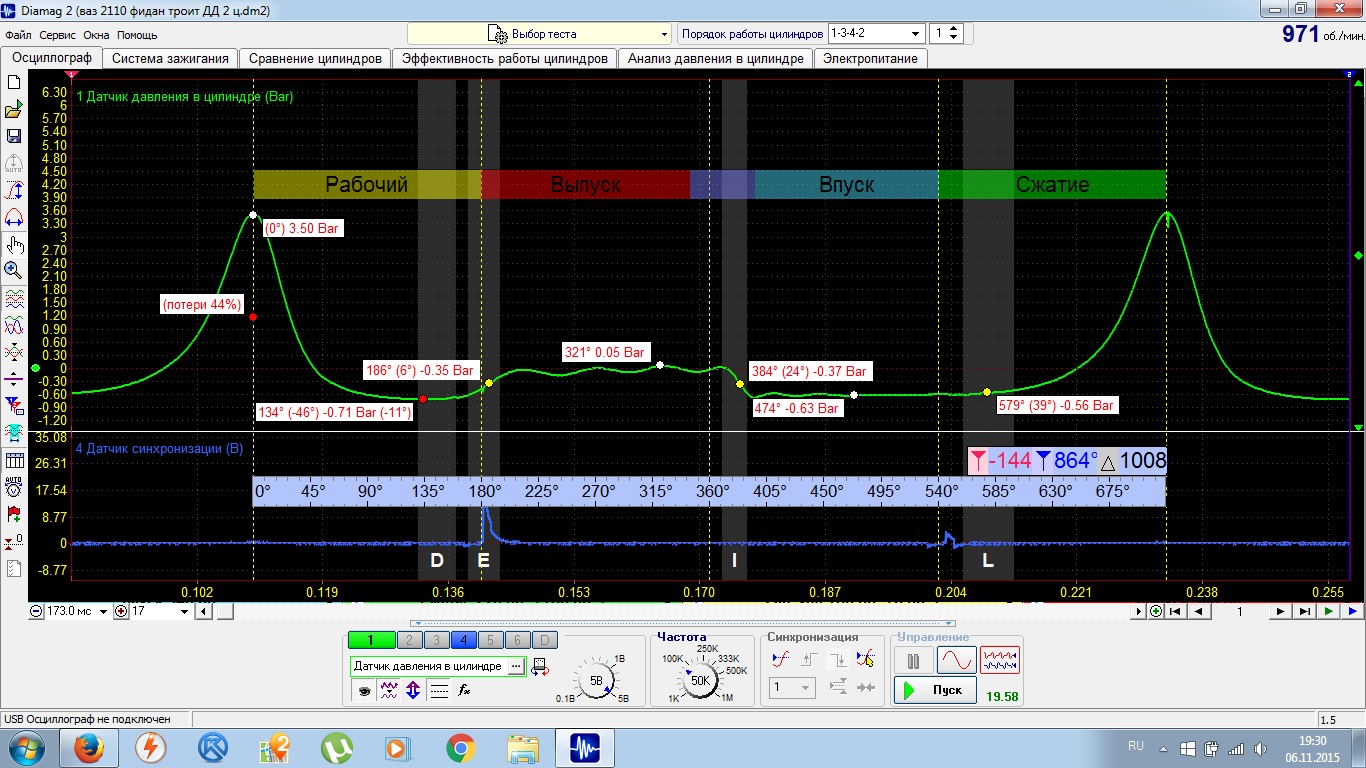Open the Помощь menu
The image size is (1366, 768).
[x=137, y=35]
